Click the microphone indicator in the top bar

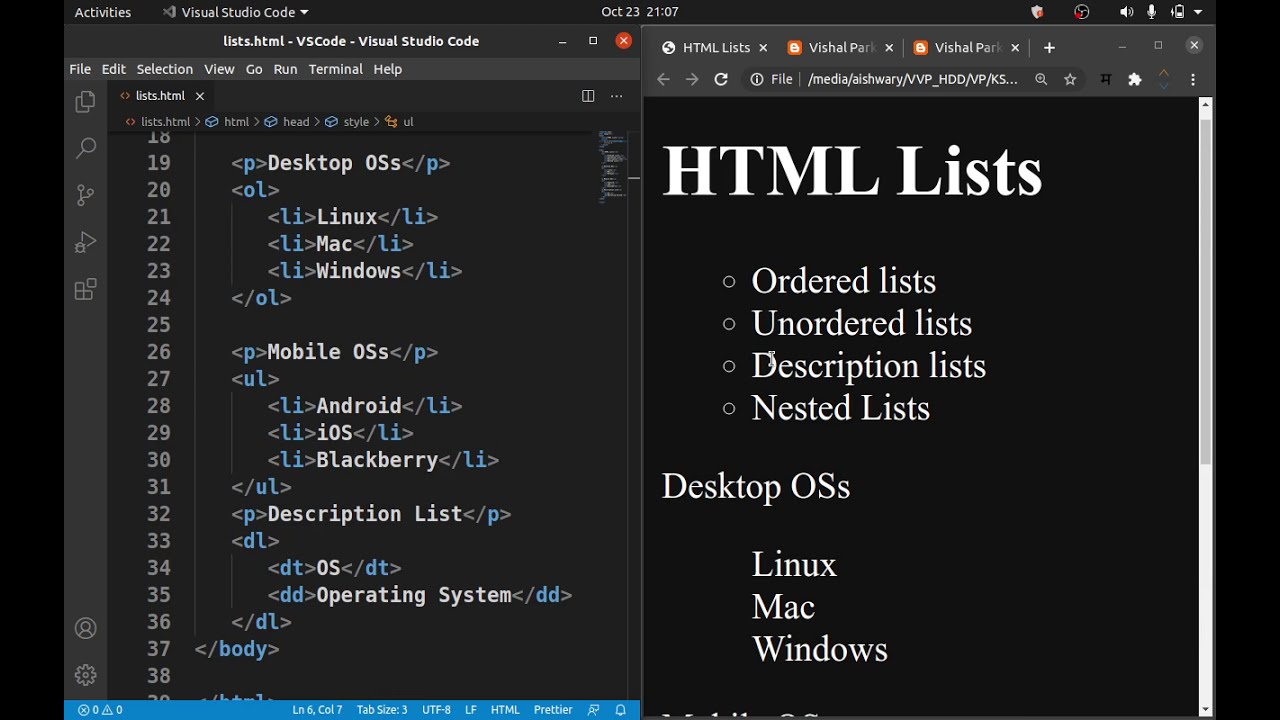click(1151, 12)
